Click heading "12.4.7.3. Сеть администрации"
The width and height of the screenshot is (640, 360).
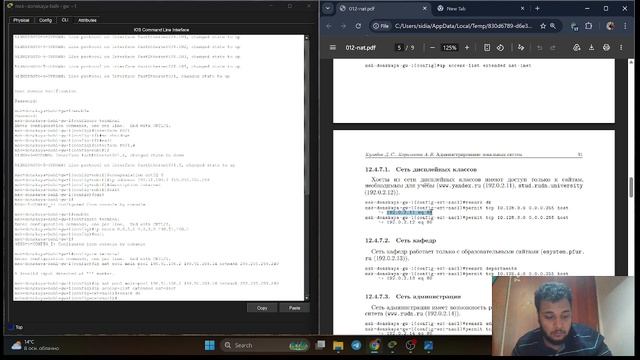[x=413, y=296]
